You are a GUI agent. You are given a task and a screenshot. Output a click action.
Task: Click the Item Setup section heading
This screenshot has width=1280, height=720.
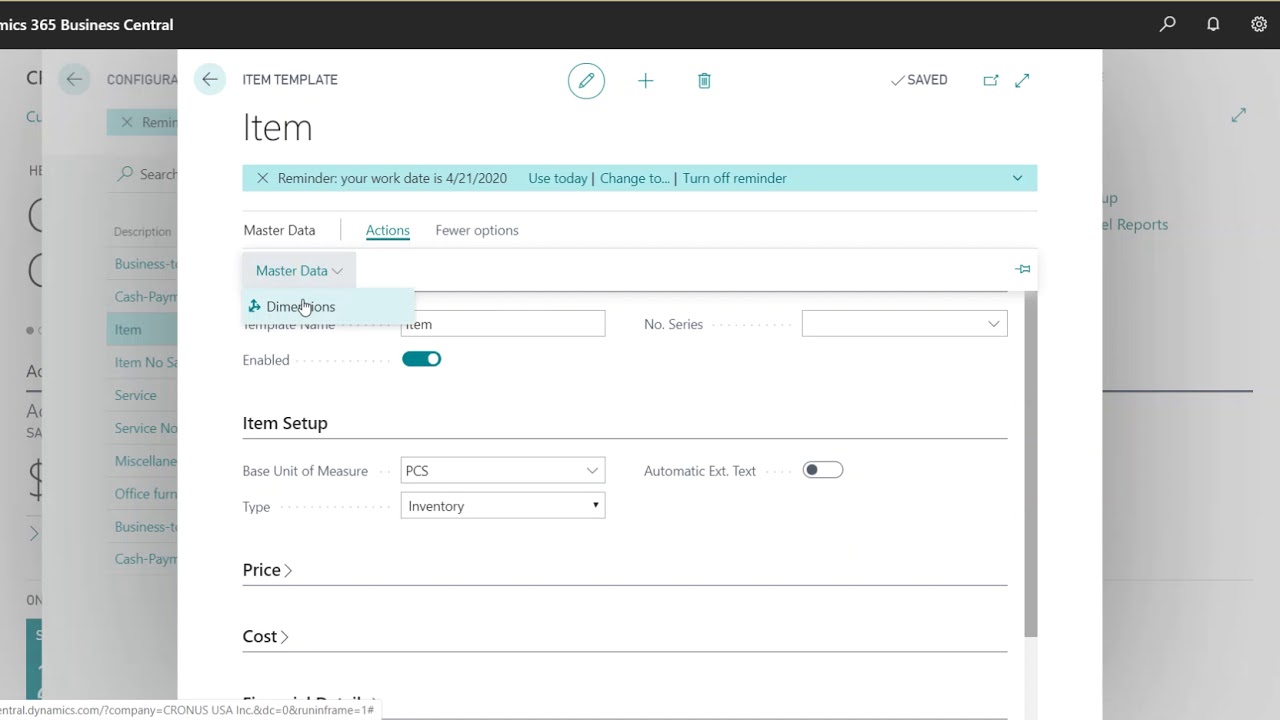(x=285, y=423)
